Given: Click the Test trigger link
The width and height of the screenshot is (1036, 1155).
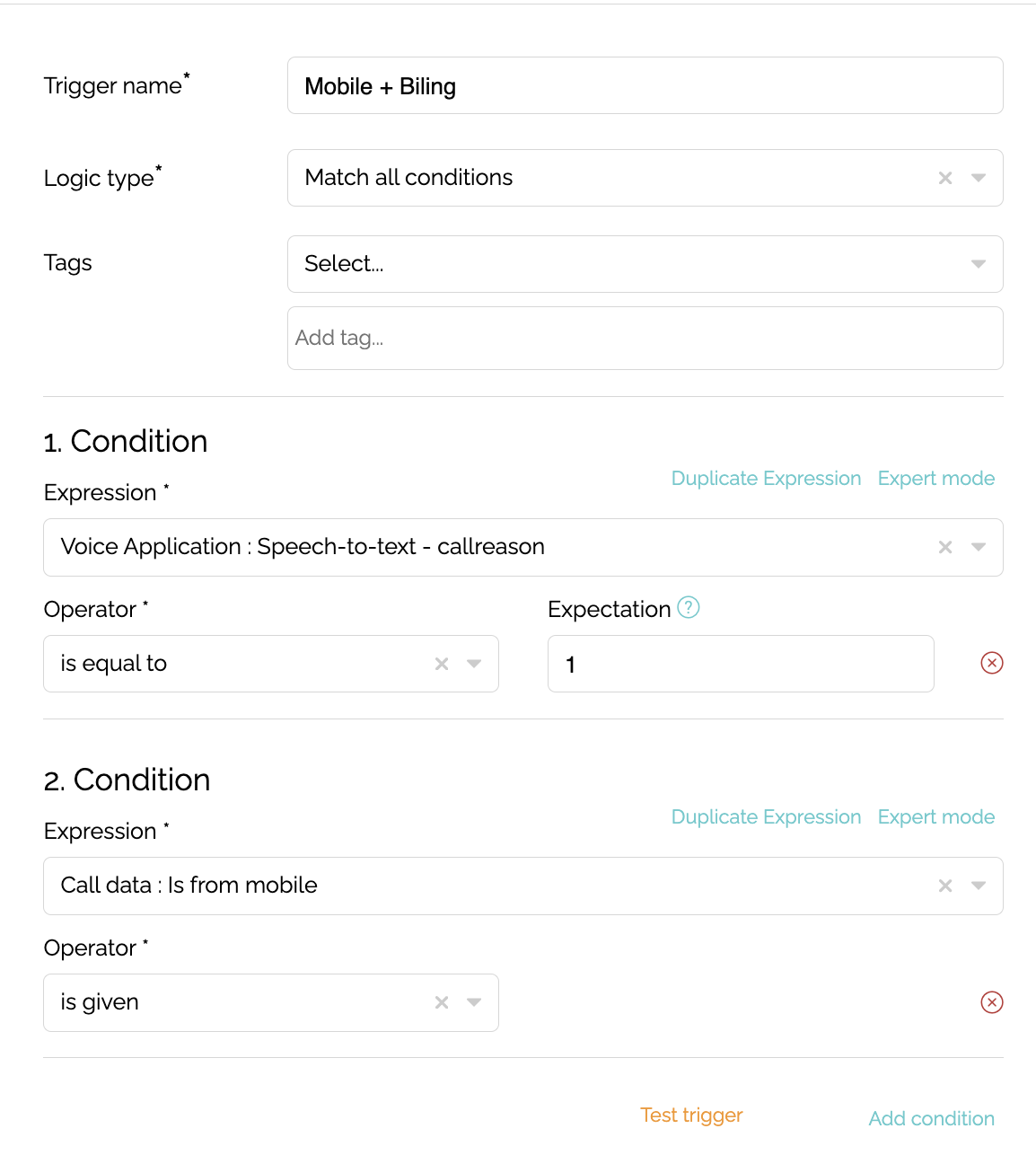Looking at the screenshot, I should (691, 1115).
